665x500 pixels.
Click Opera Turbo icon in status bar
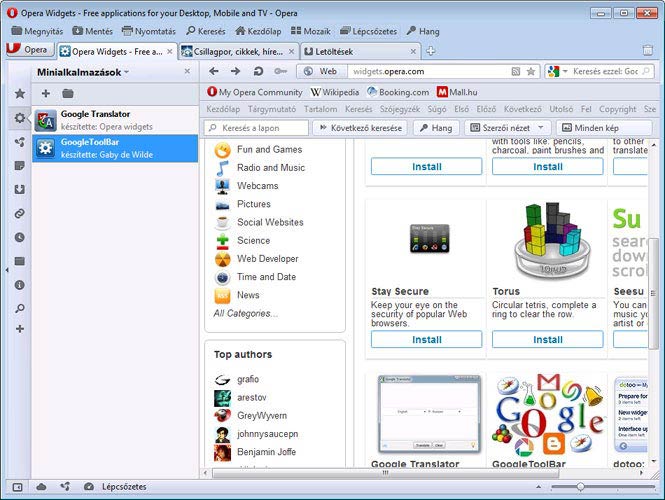[x=89, y=487]
